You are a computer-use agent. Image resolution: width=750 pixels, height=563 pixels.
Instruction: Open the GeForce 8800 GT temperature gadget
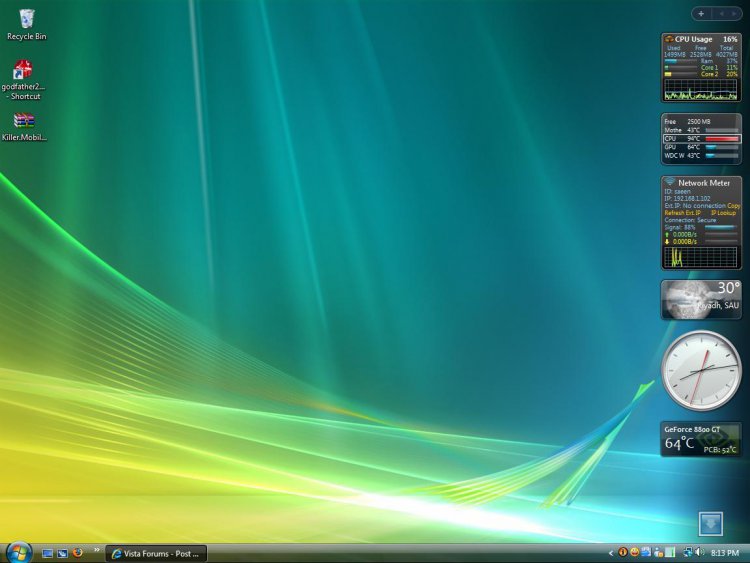pyautogui.click(x=701, y=439)
